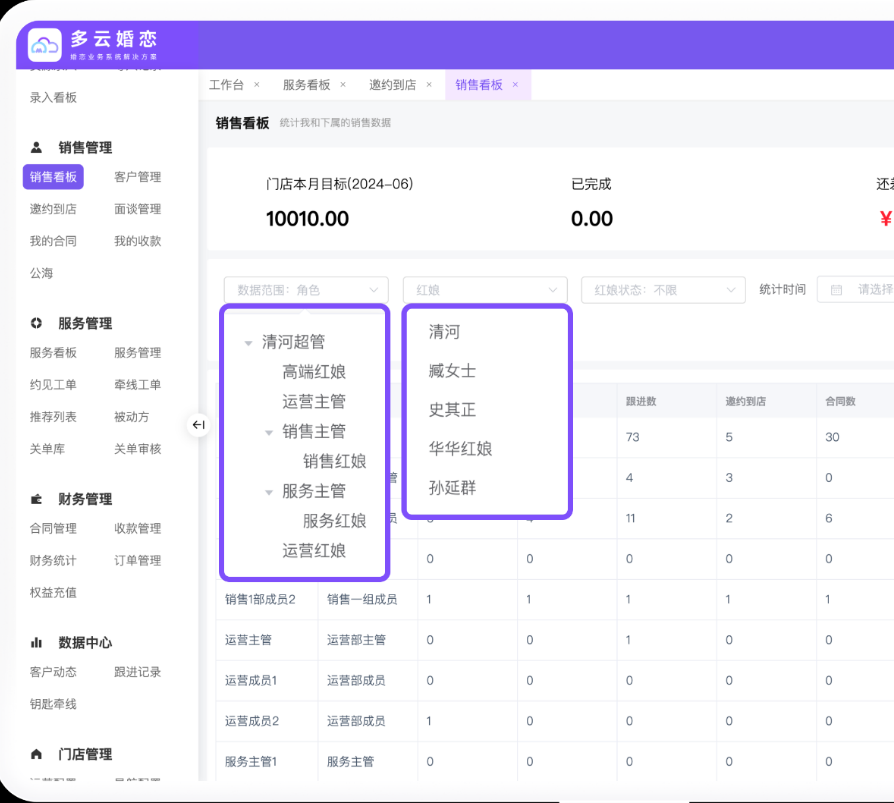
Task: Click the 财务管理 section icon
Action: tap(37, 499)
